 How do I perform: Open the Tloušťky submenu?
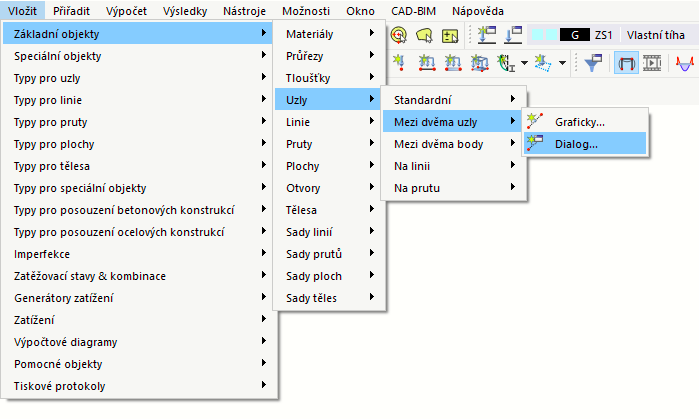[329, 78]
